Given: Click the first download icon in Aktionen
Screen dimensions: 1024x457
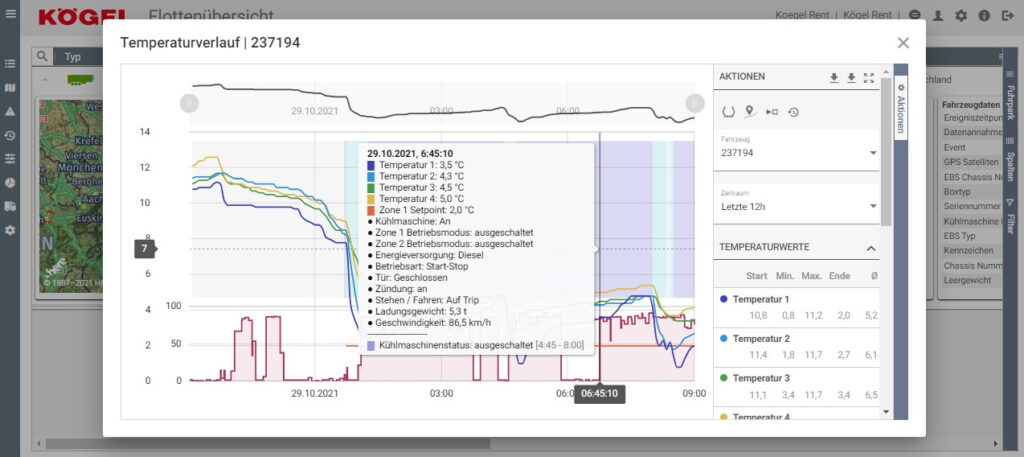Looking at the screenshot, I should [834, 78].
